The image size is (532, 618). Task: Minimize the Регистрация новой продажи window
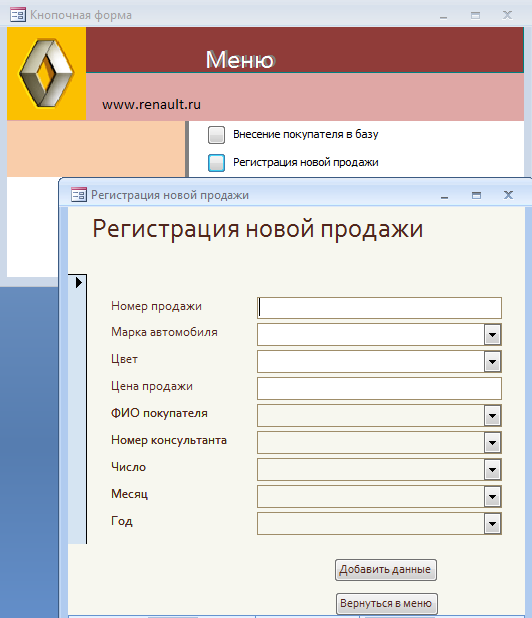pos(444,195)
